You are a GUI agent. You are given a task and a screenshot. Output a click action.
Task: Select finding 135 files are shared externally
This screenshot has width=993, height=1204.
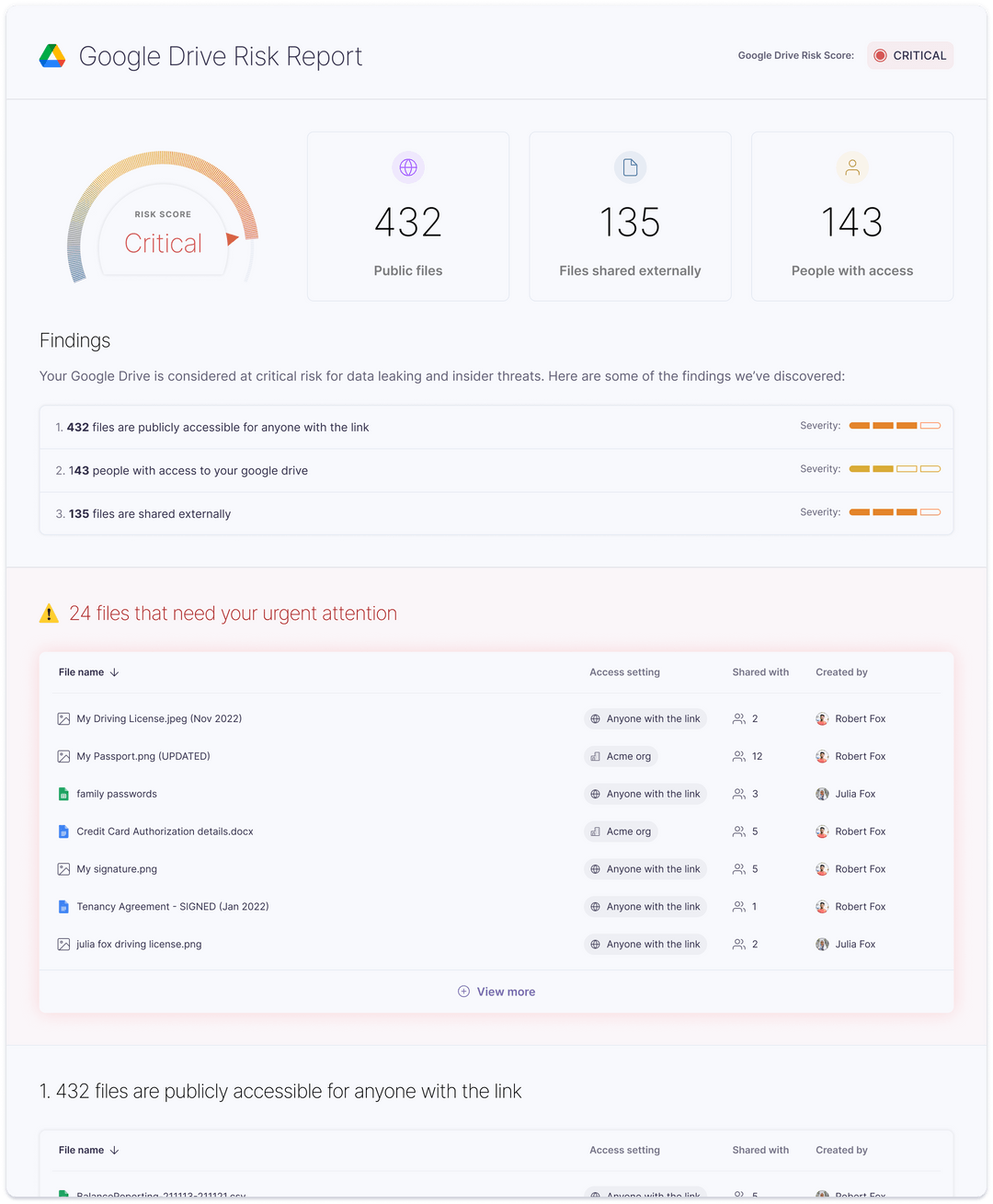tap(496, 513)
